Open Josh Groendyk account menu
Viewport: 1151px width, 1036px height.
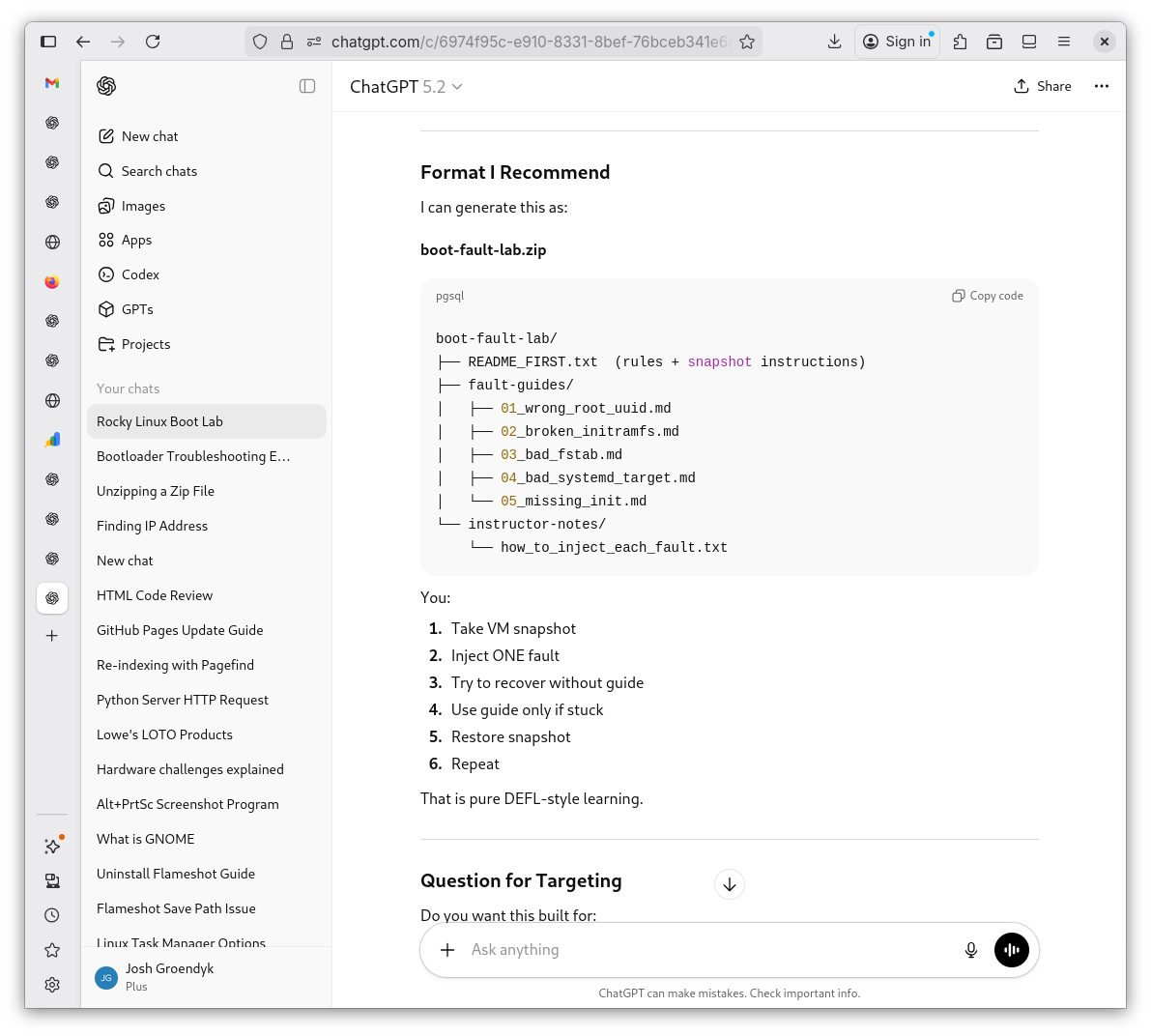point(169,976)
